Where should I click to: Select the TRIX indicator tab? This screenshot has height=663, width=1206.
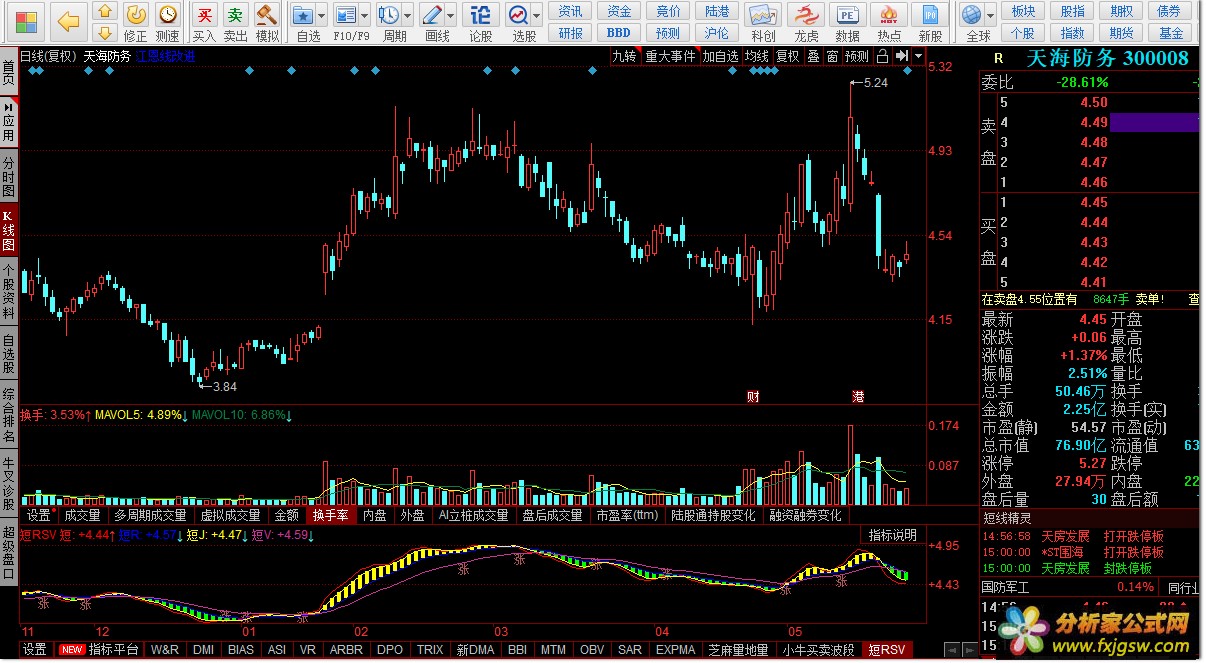coord(430,650)
